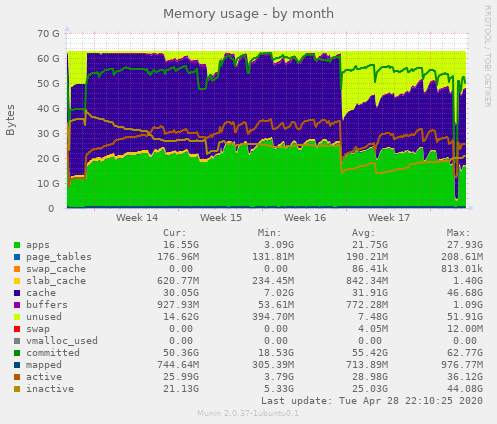Viewport: 497px width, 424px height.
Task: Click the slab_cache yellow legend swatch
Action: [17, 281]
